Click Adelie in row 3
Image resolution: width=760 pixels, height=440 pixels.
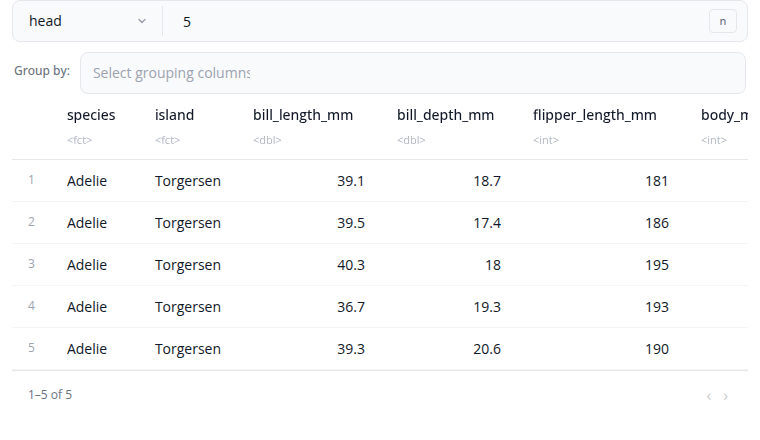87,265
